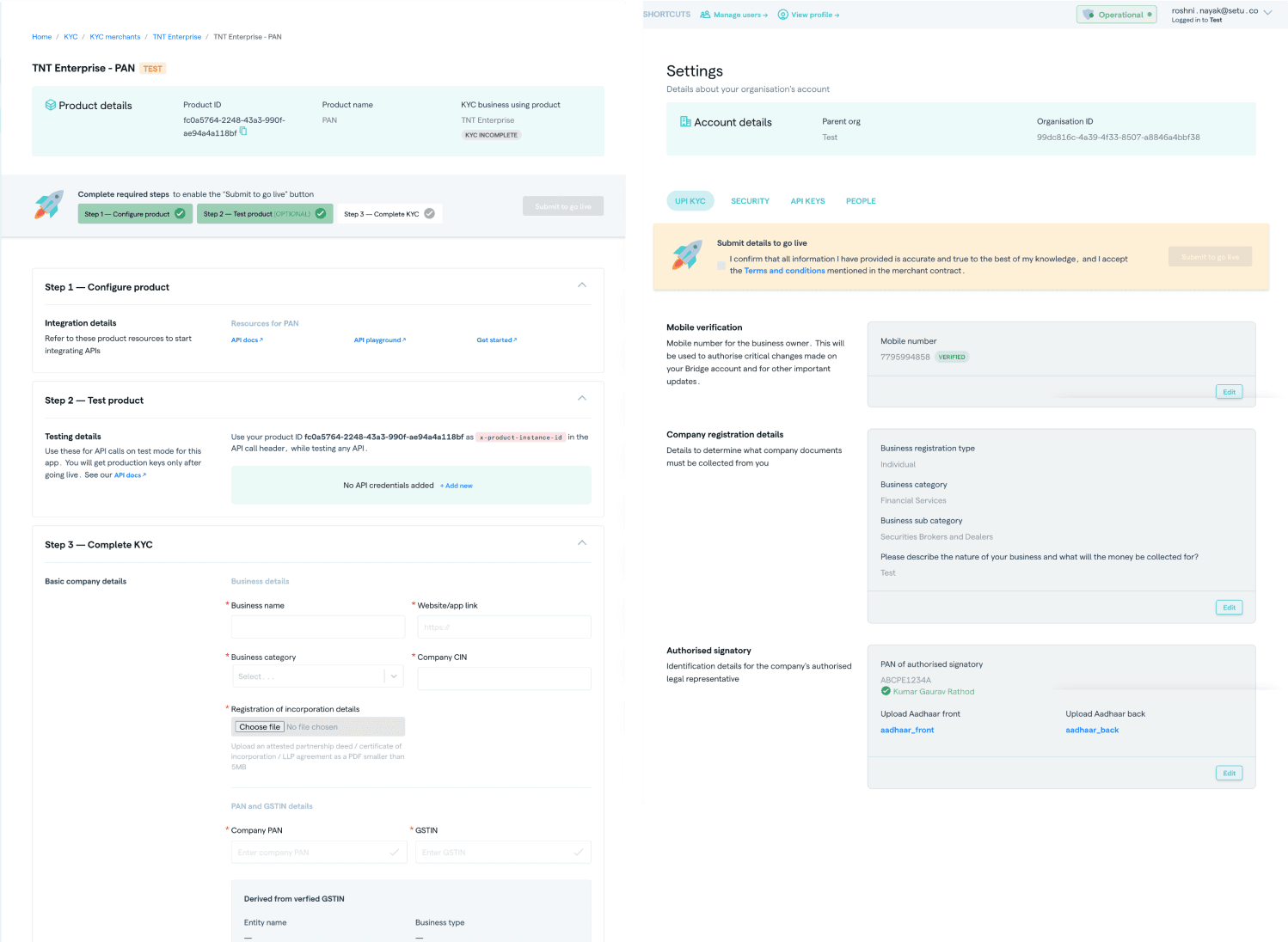Viewport: 1288px width, 942px height.
Task: Click View profile shortcut
Action: pos(809,15)
